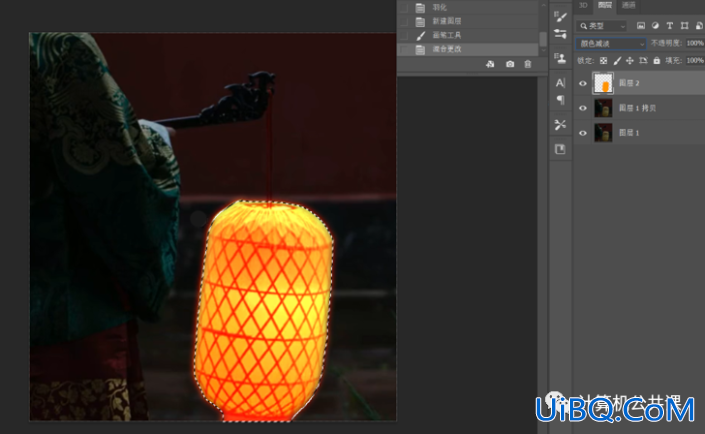Viewport: 705px width, 434px height.
Task: Click 图层 2 layer thumbnail
Action: [x=603, y=83]
